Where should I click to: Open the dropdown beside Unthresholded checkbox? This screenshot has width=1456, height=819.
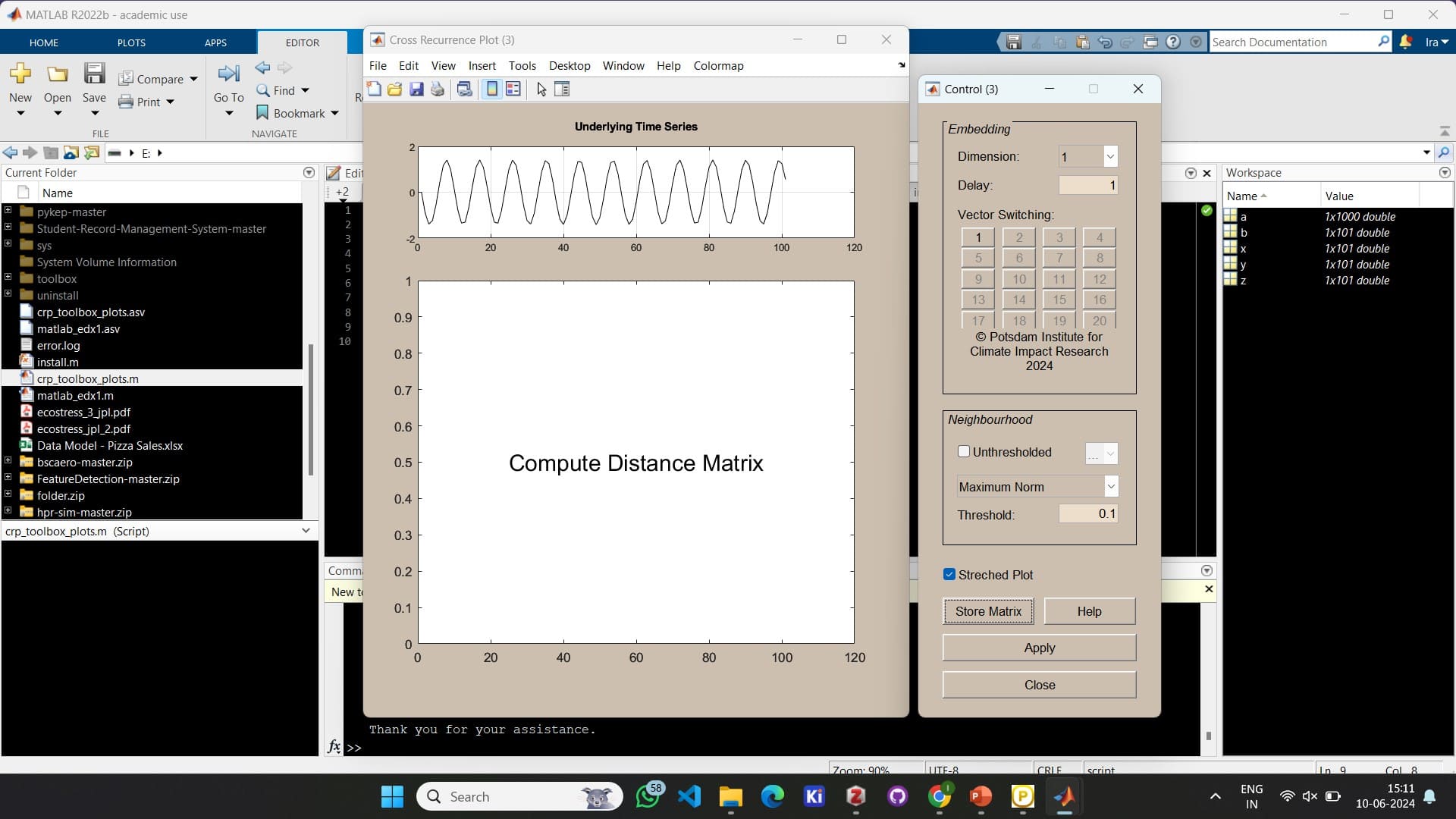click(1102, 453)
